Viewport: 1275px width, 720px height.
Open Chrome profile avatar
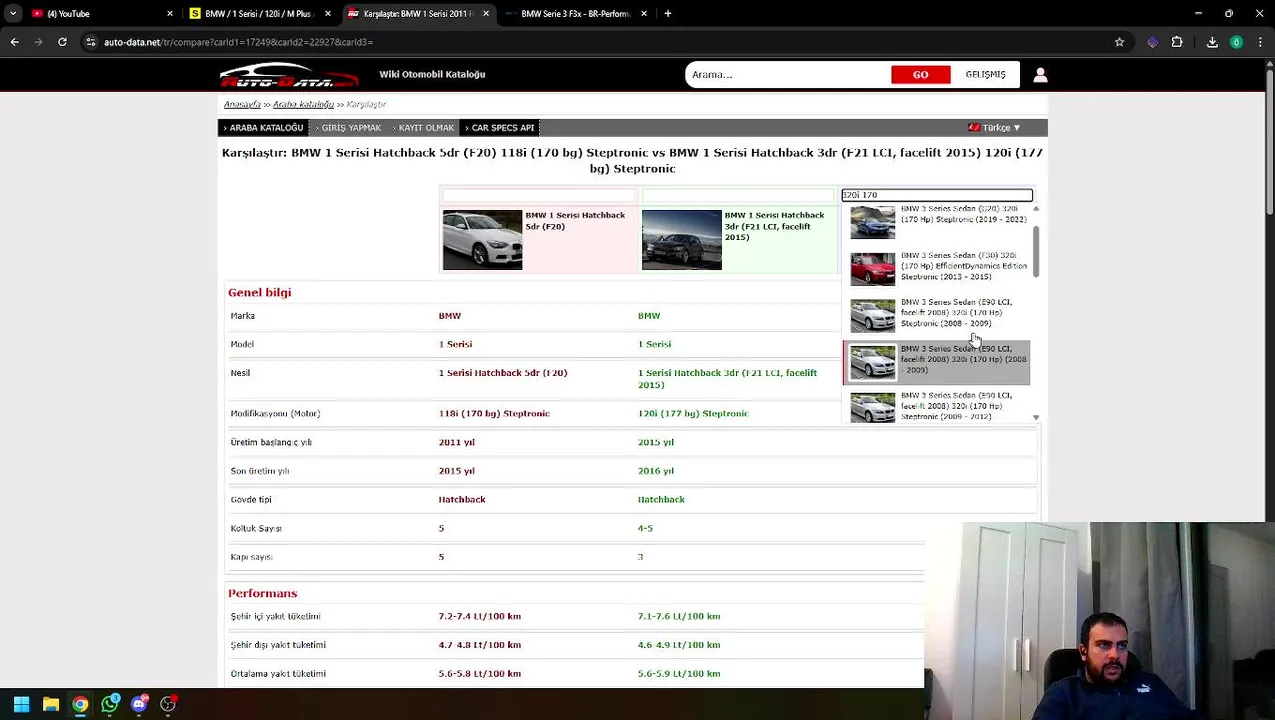pos(1236,42)
